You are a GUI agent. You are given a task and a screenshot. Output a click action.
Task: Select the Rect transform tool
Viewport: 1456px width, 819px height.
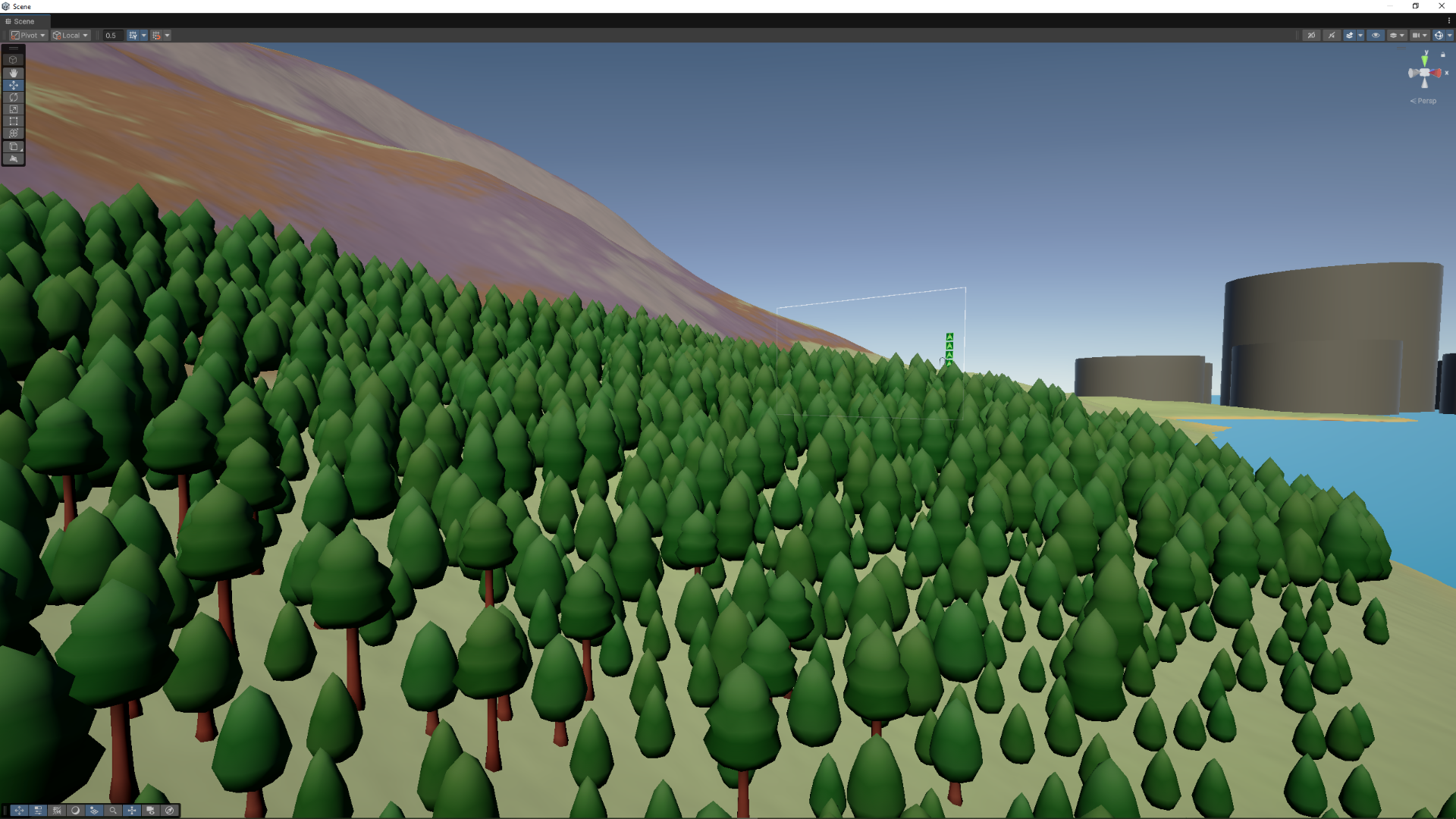coord(14,121)
